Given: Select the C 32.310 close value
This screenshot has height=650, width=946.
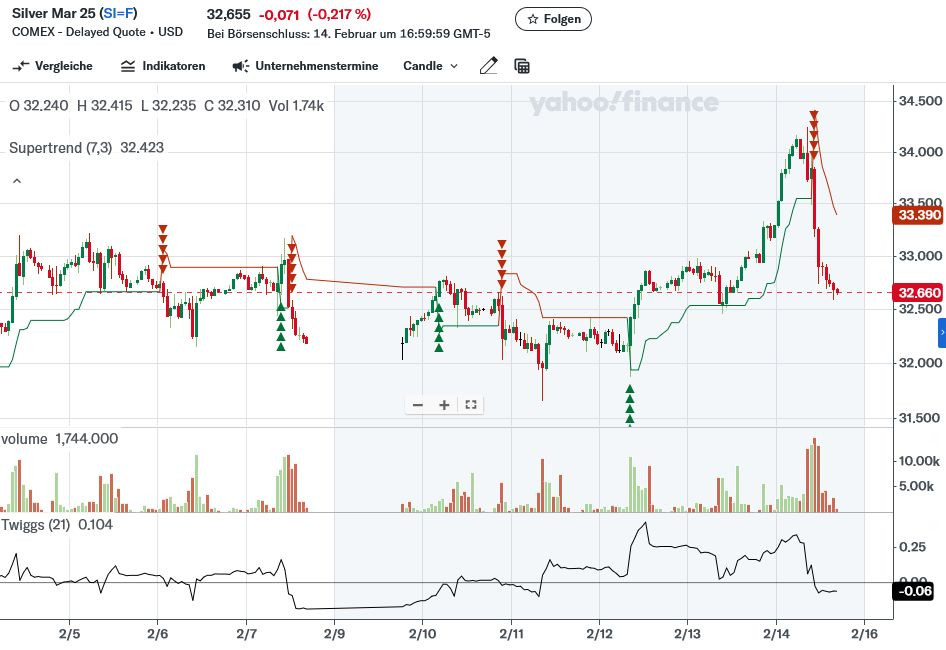Looking at the screenshot, I should click(x=232, y=106).
